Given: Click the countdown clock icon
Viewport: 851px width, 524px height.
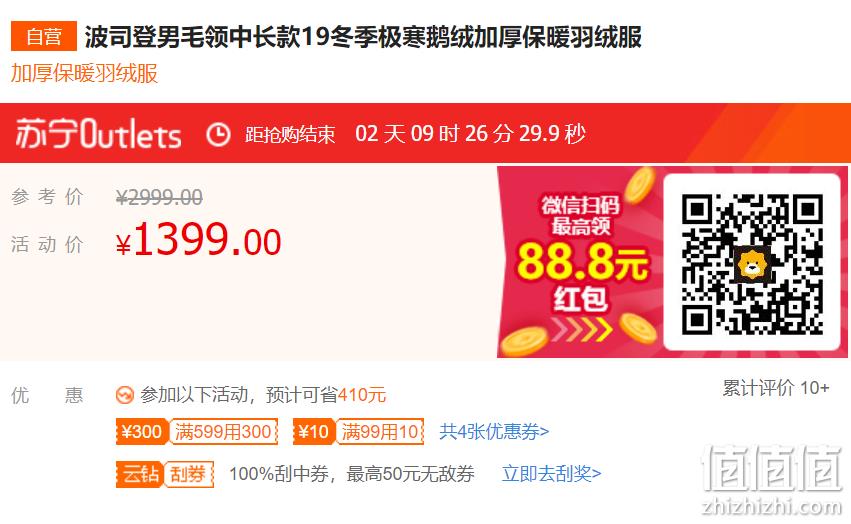Looking at the screenshot, I should click(218, 134).
